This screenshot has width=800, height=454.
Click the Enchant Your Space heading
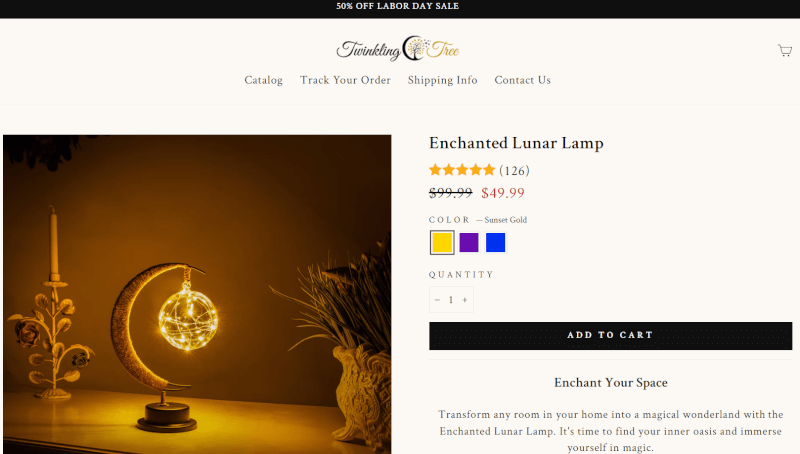(611, 383)
